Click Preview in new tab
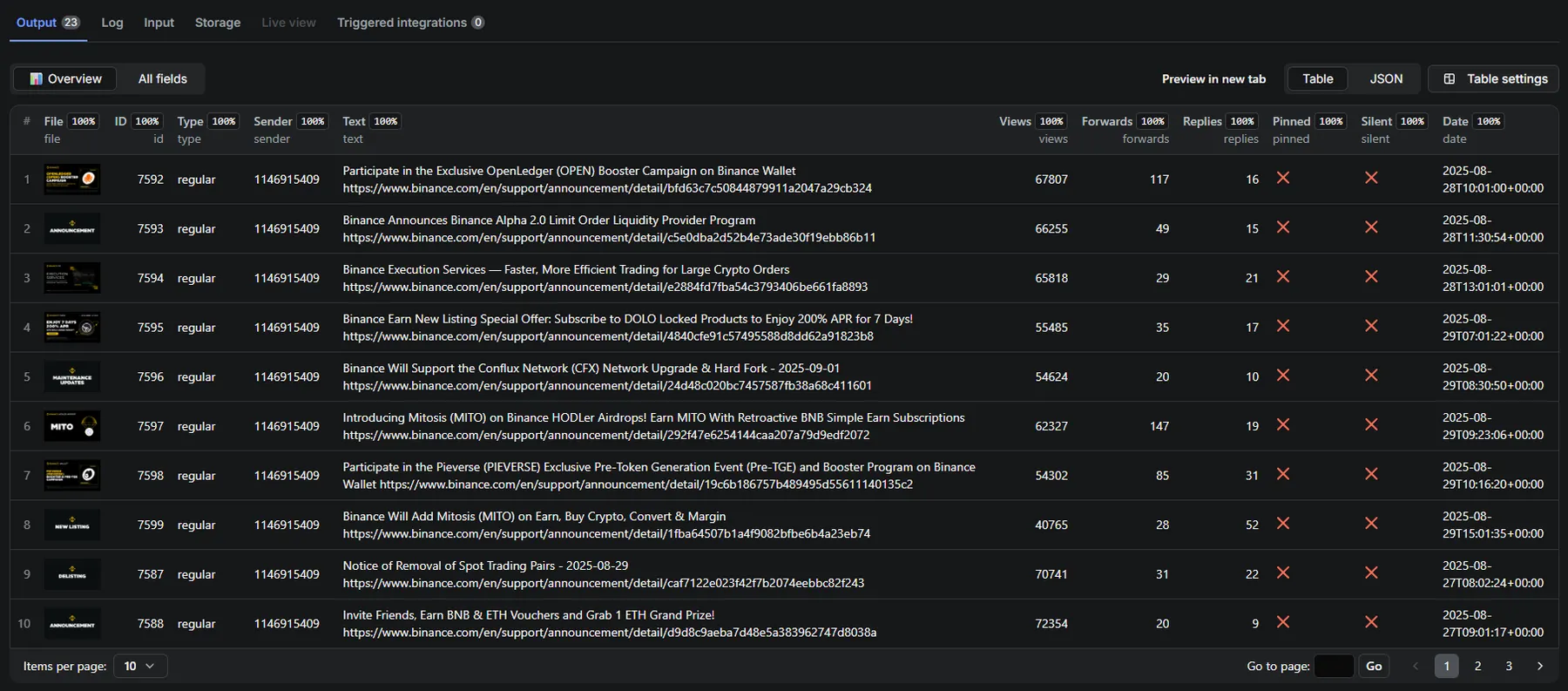 click(x=1213, y=78)
